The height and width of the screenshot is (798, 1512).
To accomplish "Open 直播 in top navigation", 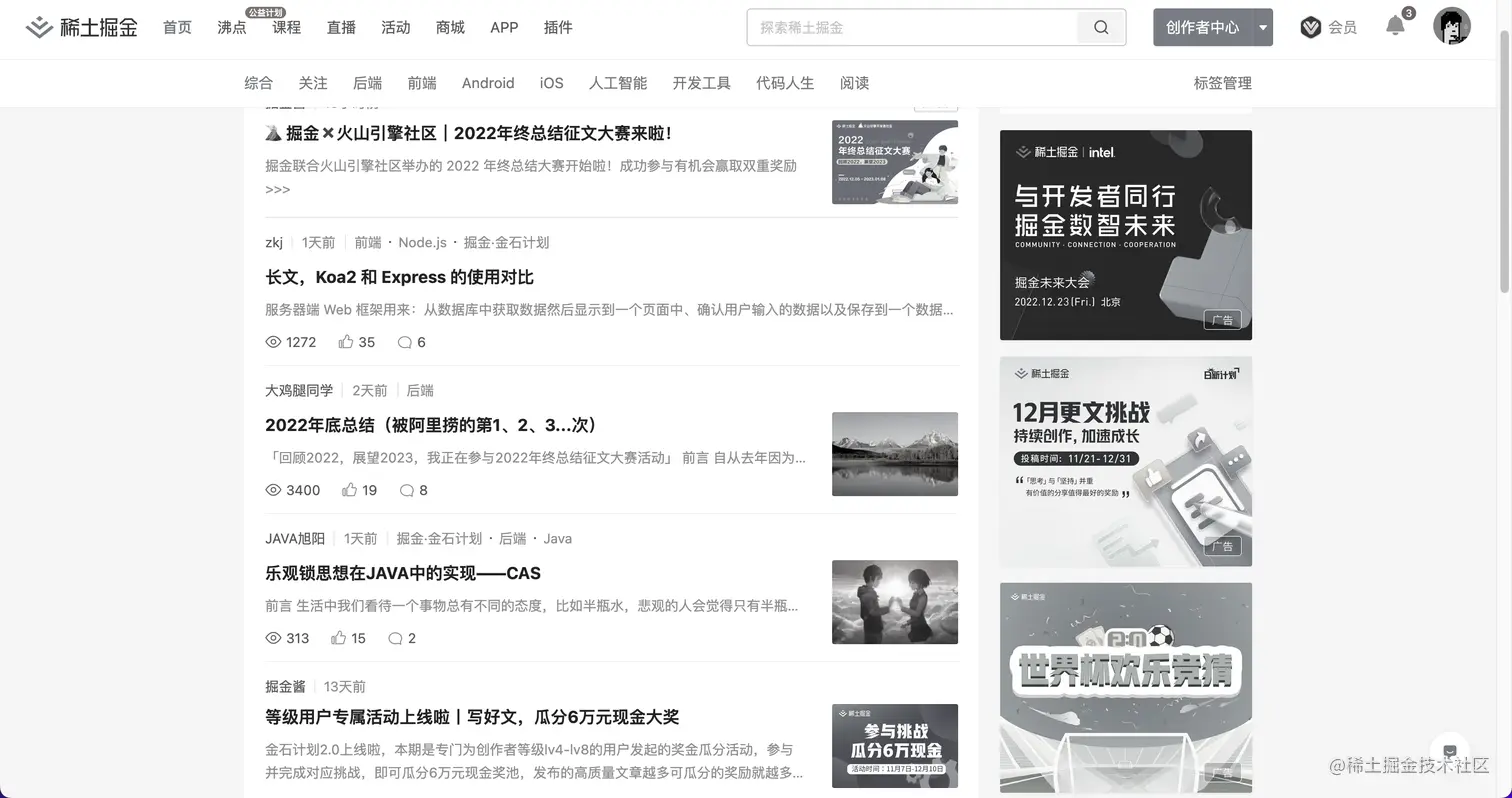I will click(x=341, y=28).
